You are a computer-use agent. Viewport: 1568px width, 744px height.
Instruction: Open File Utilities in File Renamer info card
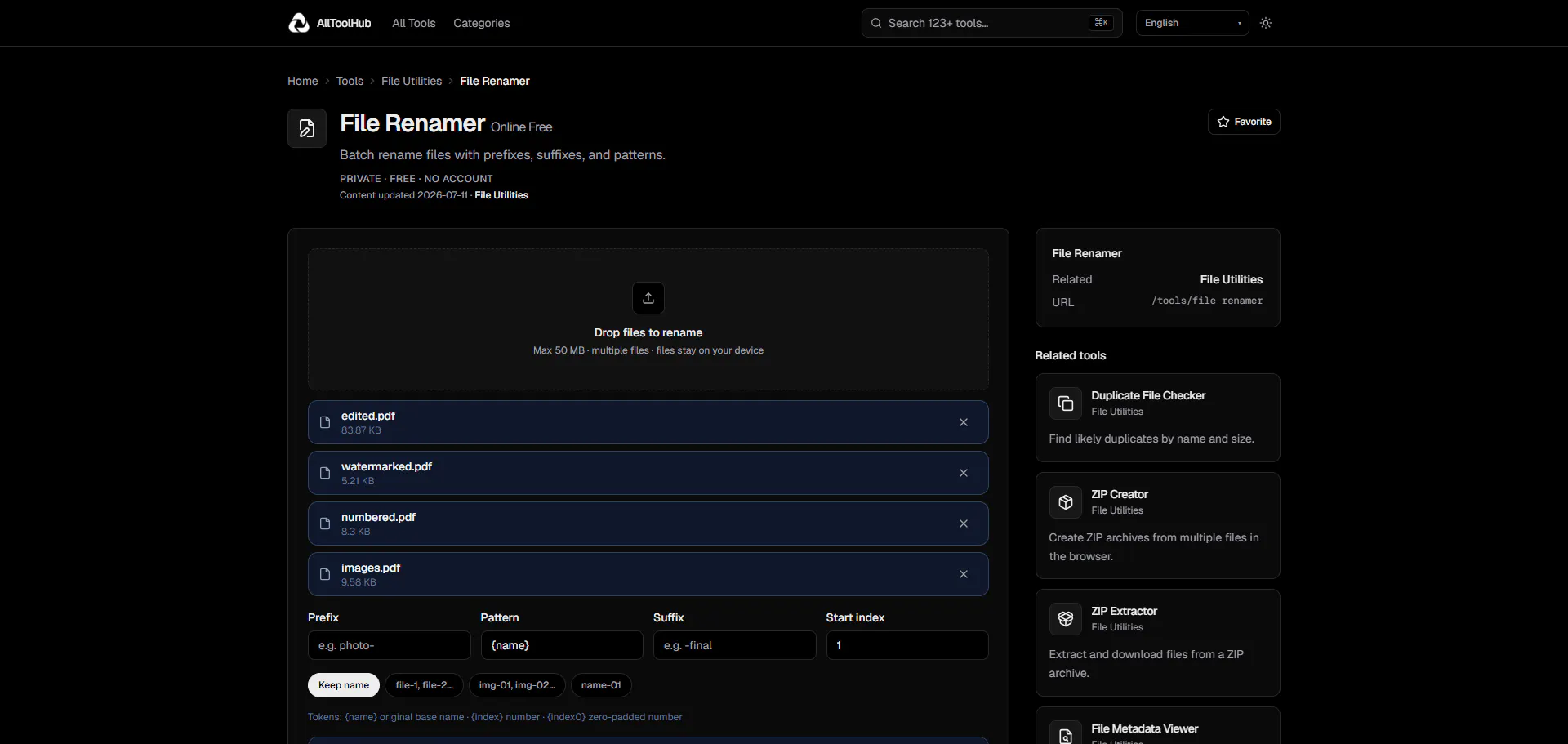(x=1232, y=279)
